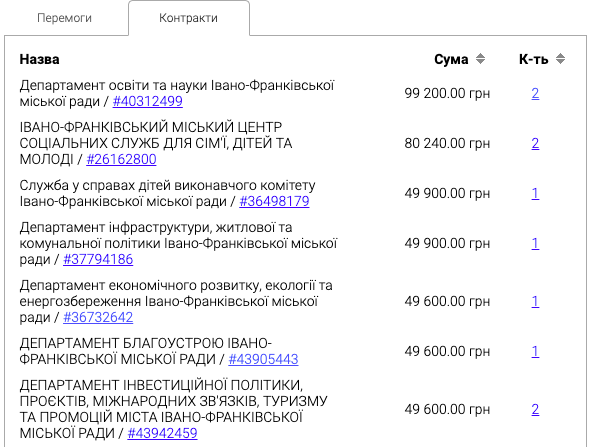The height and width of the screenshot is (447, 591).
Task: Open link #36498179
Action: pos(274,201)
